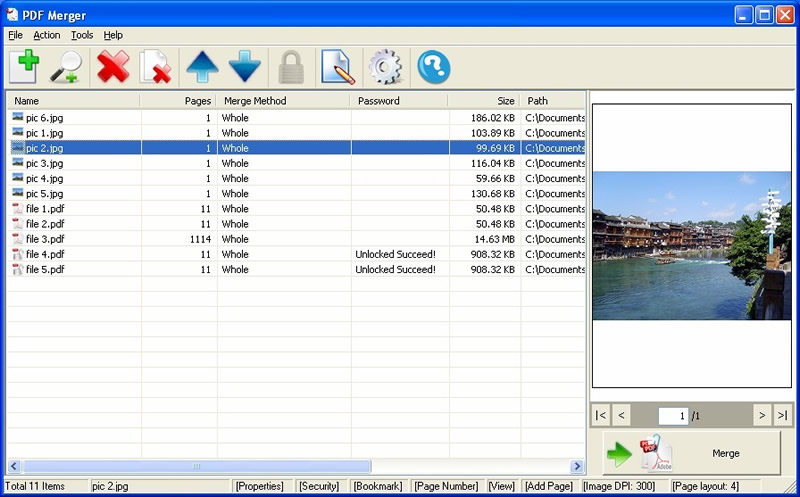Click the [Page Number] status bar link
800x497 pixels.
pyautogui.click(x=446, y=486)
